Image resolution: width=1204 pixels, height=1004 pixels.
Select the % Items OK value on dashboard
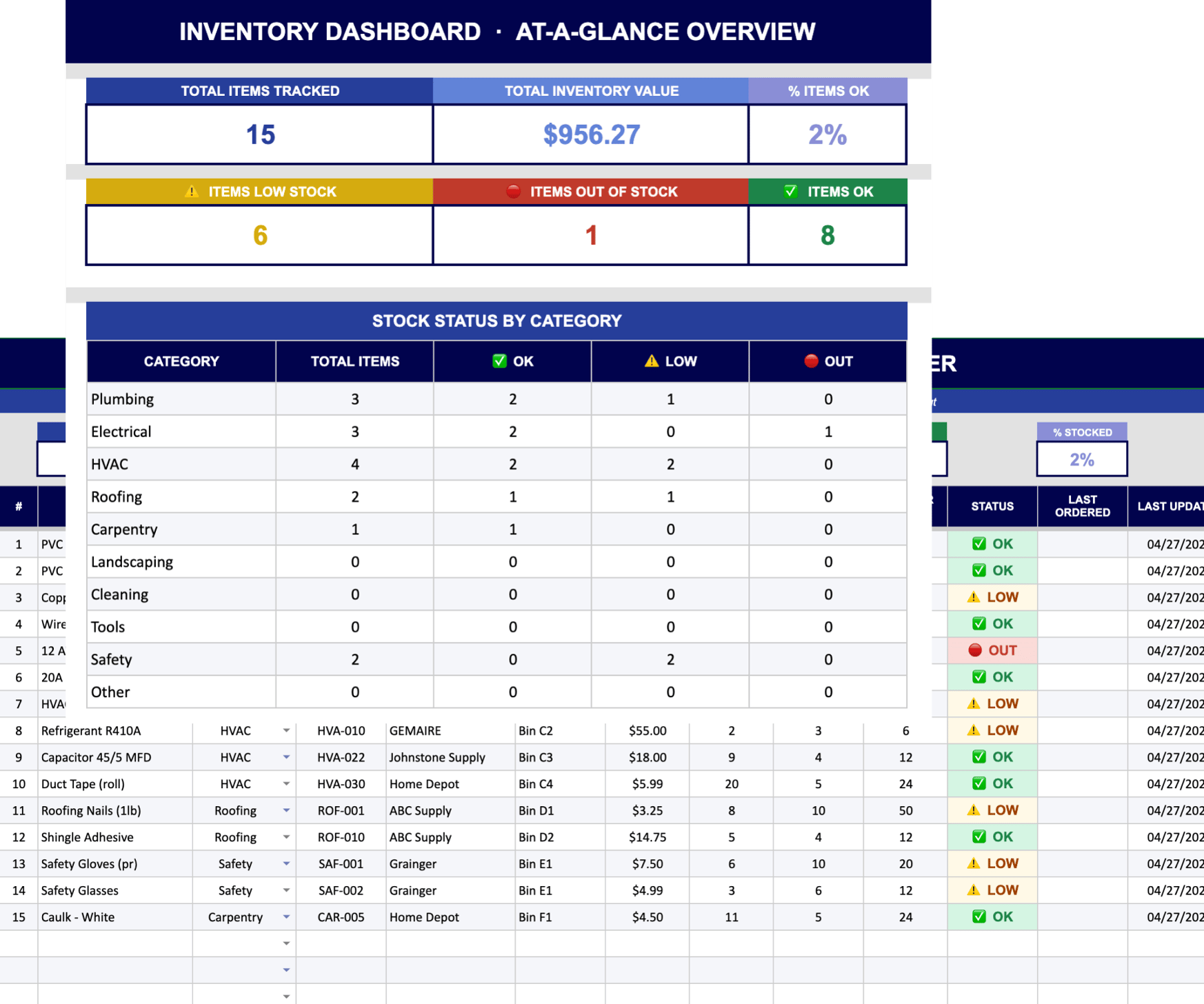(x=827, y=134)
